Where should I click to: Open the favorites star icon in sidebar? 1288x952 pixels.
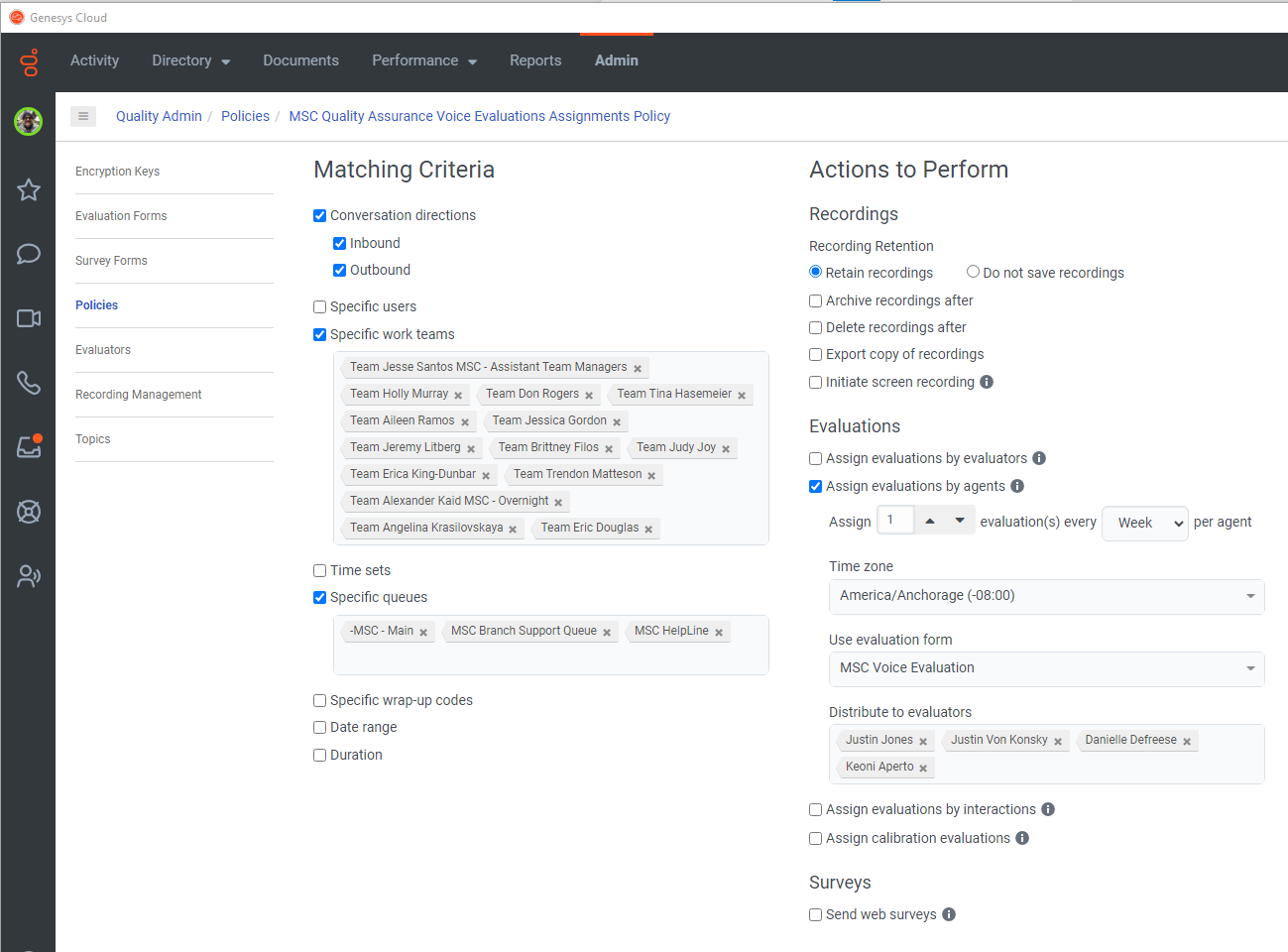pyautogui.click(x=29, y=189)
